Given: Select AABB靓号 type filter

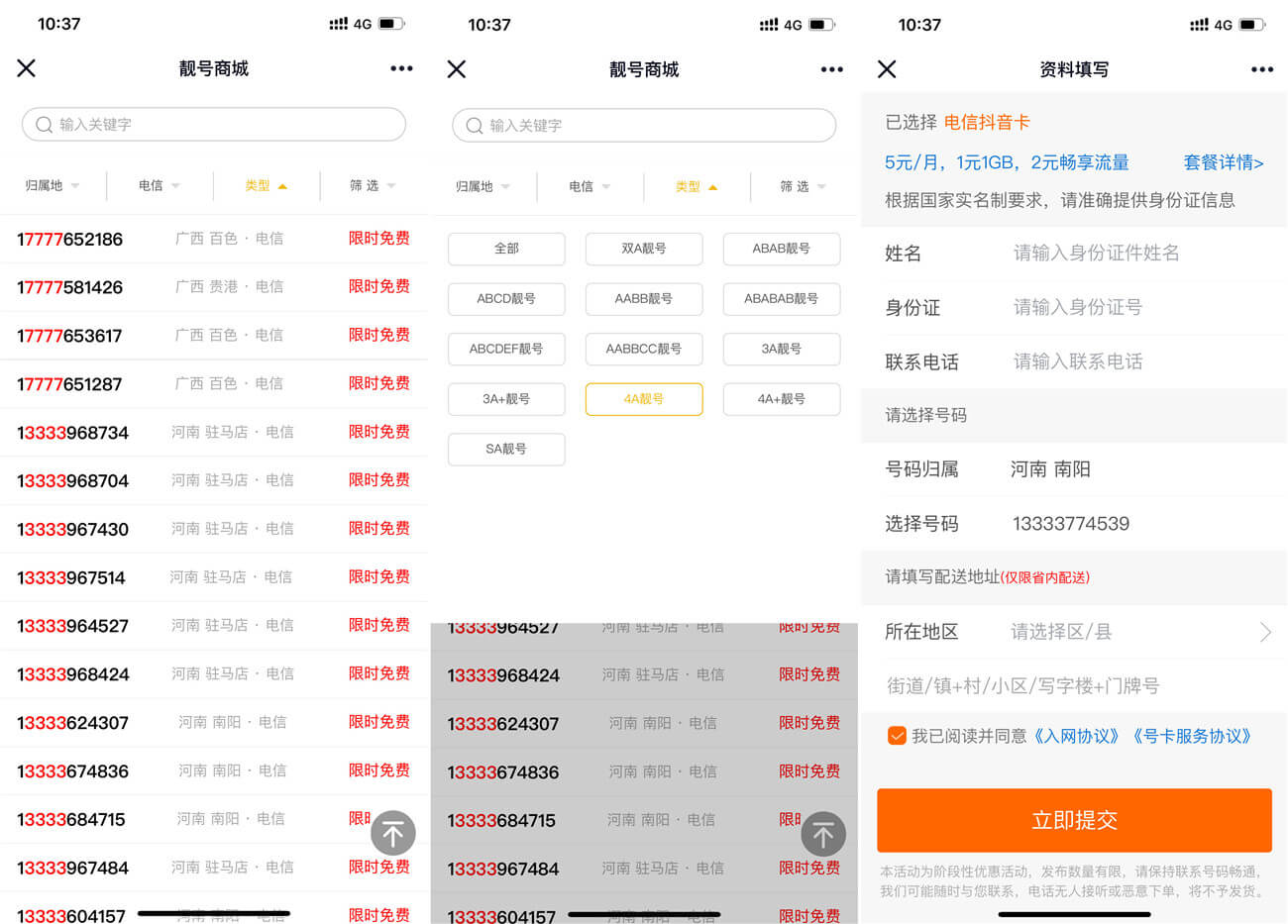Looking at the screenshot, I should (x=644, y=298).
